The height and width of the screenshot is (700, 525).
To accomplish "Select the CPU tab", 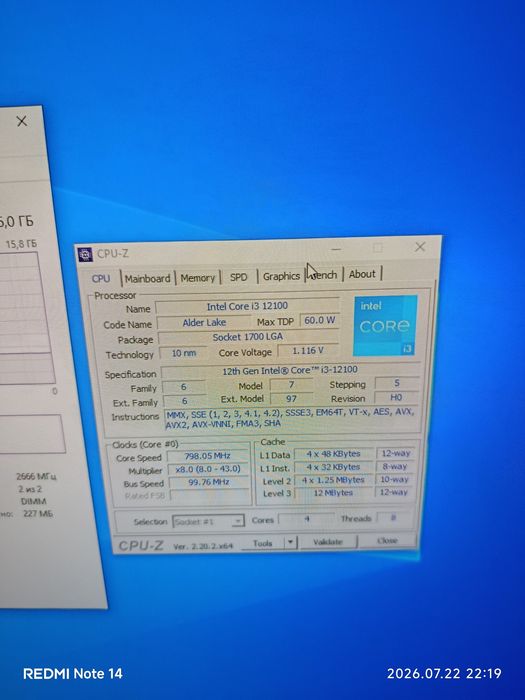I will 101,278.
